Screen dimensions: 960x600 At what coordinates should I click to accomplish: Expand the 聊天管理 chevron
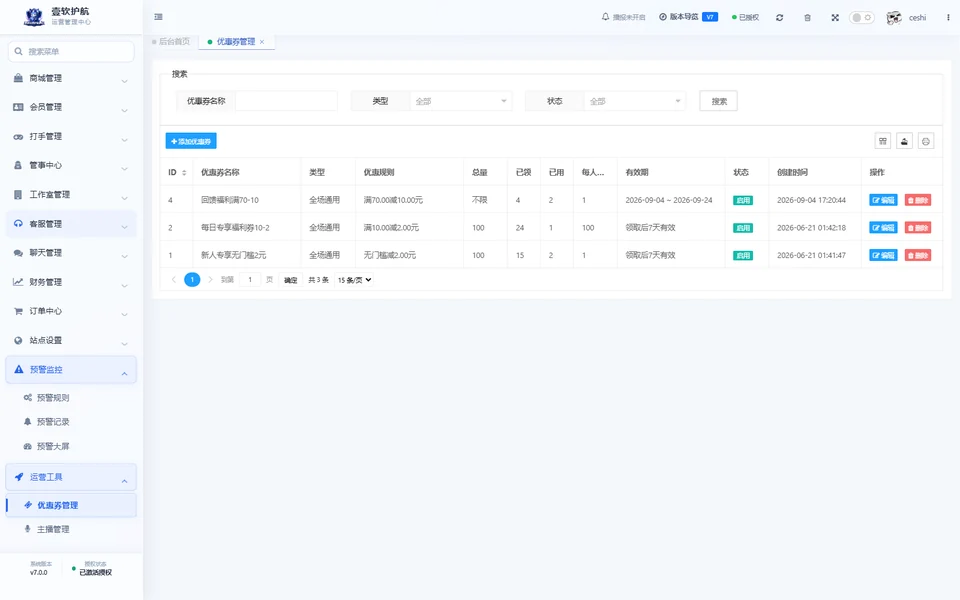pyautogui.click(x=124, y=256)
